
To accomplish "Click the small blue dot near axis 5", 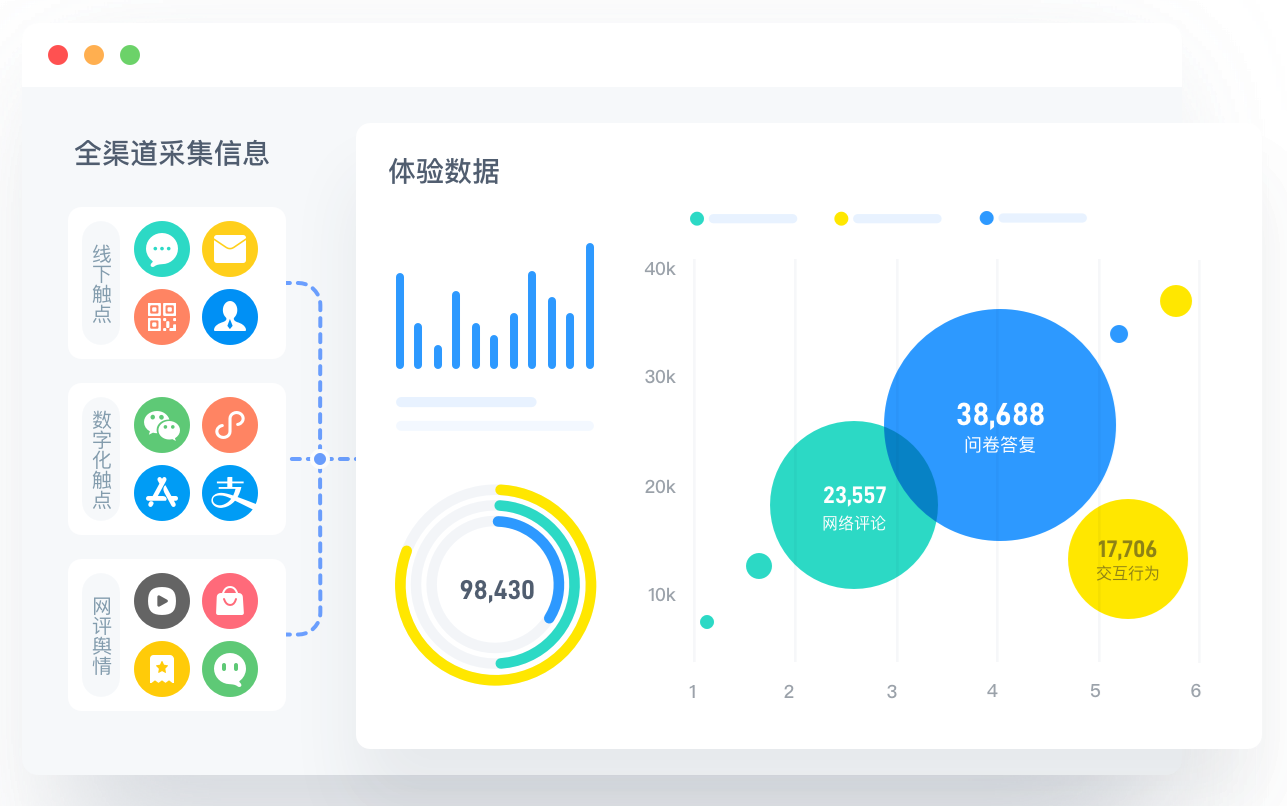I will tap(1119, 334).
